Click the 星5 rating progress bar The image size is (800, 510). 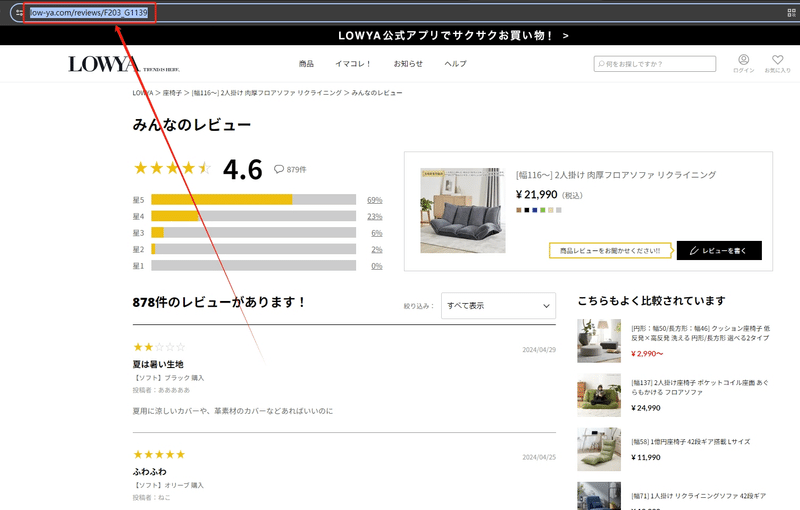(x=254, y=199)
